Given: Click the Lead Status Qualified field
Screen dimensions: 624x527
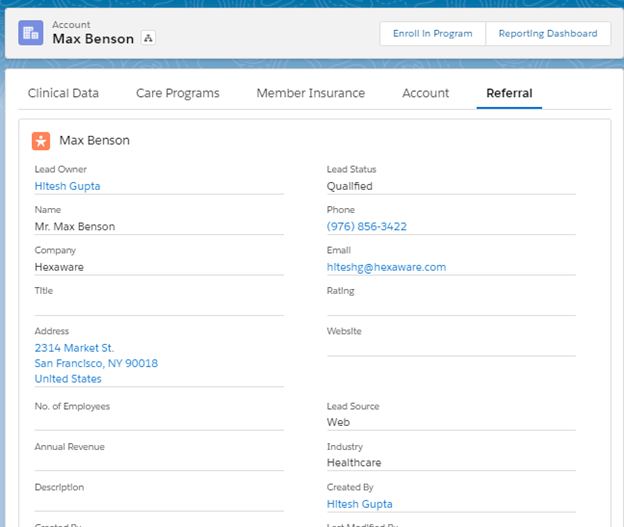Looking at the screenshot, I should [x=349, y=186].
